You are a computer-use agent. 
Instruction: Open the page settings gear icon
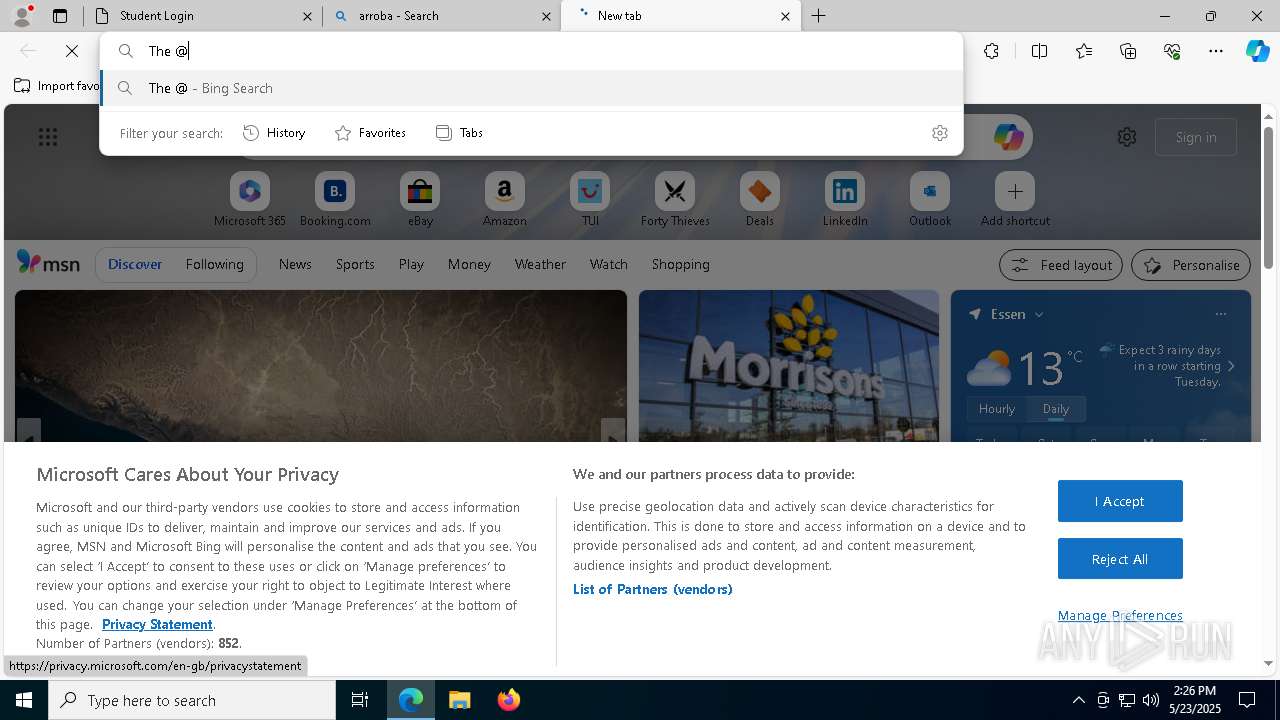(1127, 137)
